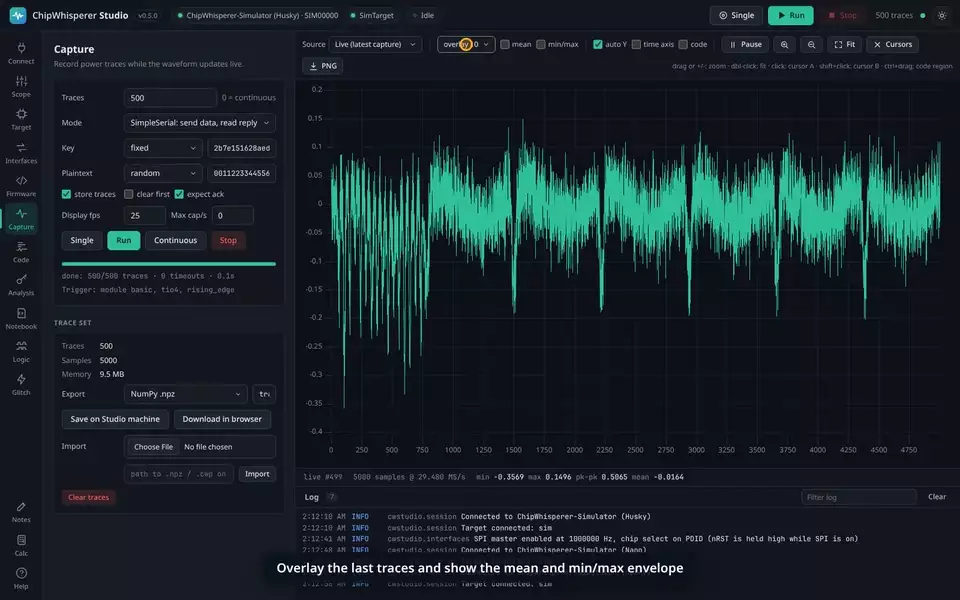
Task: Open the Logic analyzer sidebar icon
Action: click(x=21, y=351)
